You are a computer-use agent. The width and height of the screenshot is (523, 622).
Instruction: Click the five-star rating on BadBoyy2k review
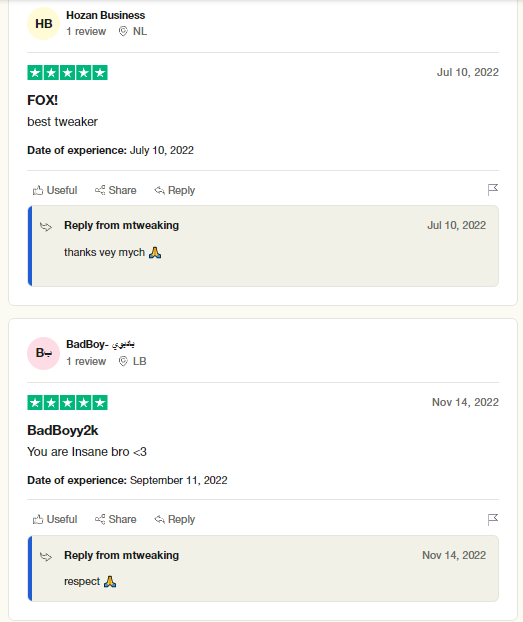[x=67, y=403]
